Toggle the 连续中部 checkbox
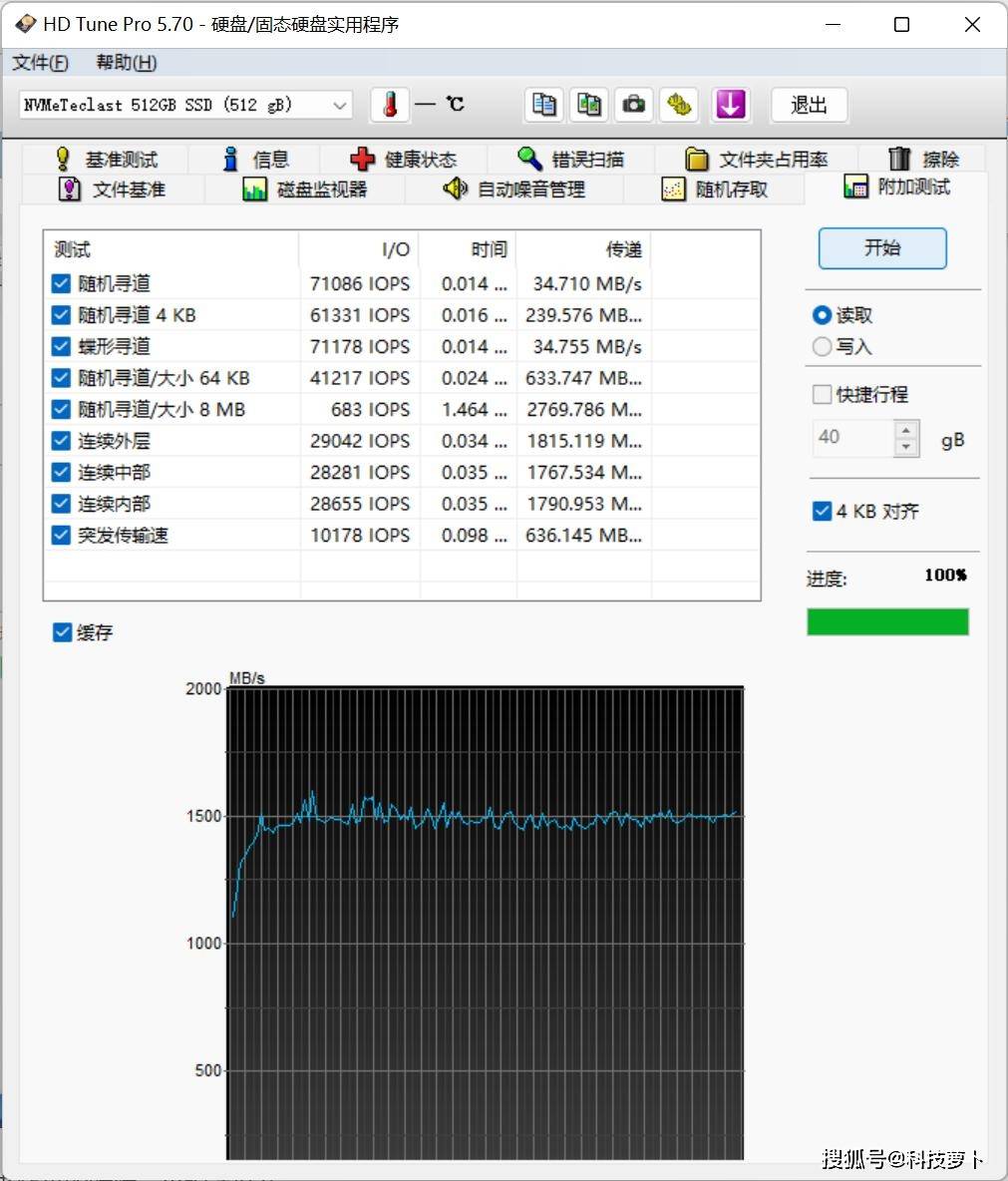 pyautogui.click(x=61, y=472)
